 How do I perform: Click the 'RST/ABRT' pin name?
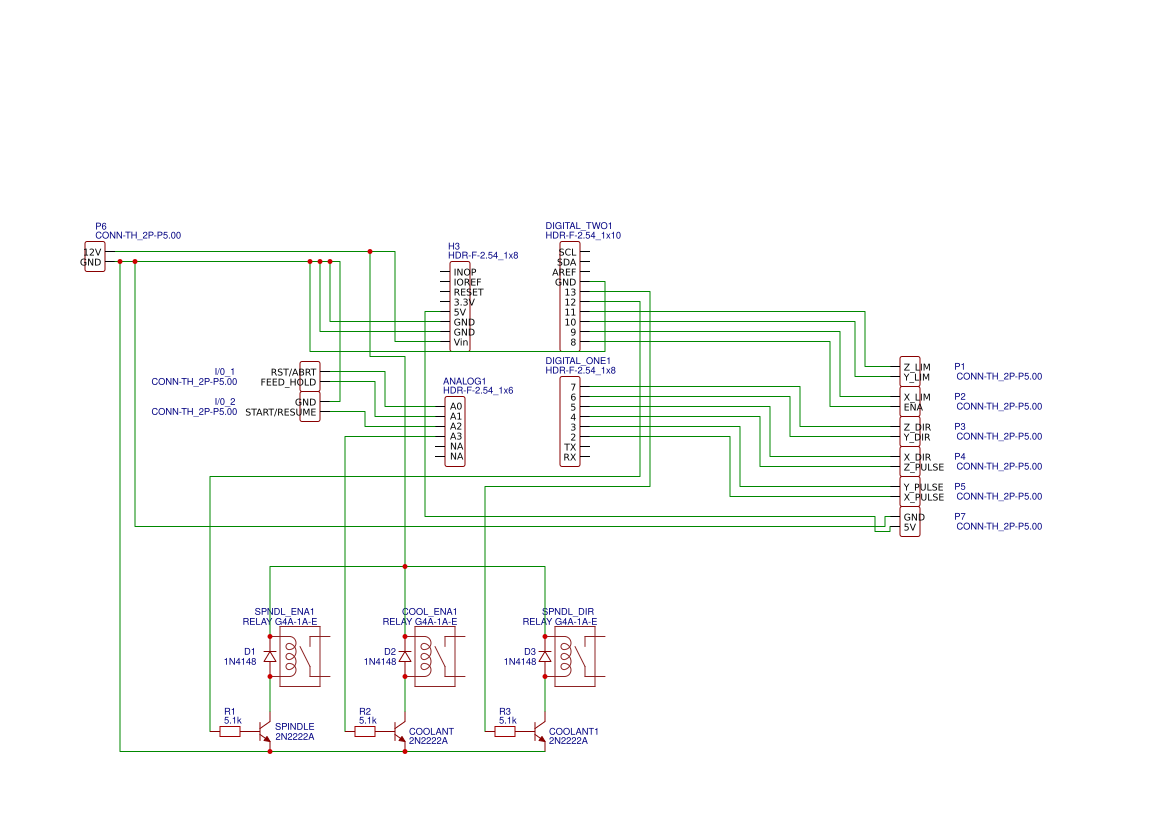(x=293, y=372)
